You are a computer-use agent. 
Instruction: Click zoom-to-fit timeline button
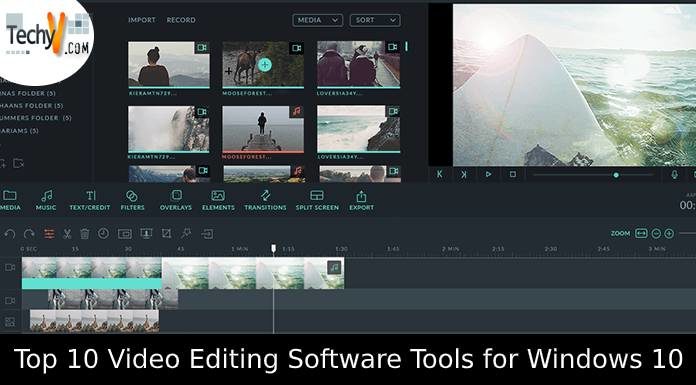pyautogui.click(x=641, y=233)
